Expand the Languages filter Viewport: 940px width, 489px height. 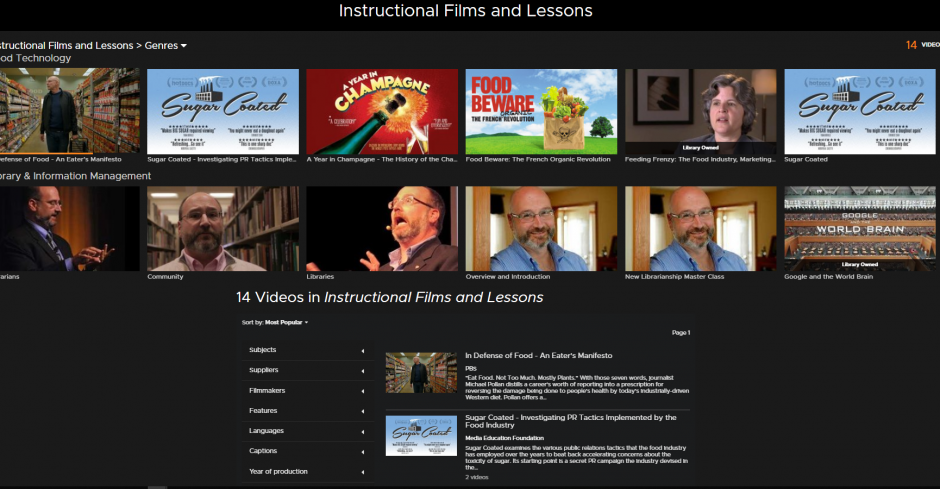coord(307,431)
